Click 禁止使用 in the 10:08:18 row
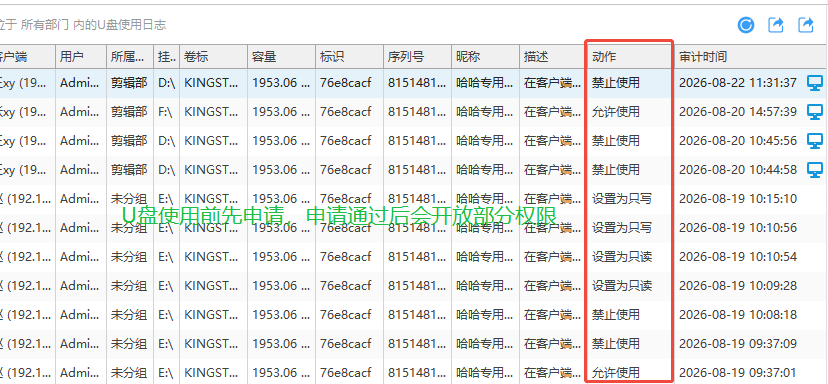Image resolution: width=828 pixels, height=384 pixels. point(616,315)
